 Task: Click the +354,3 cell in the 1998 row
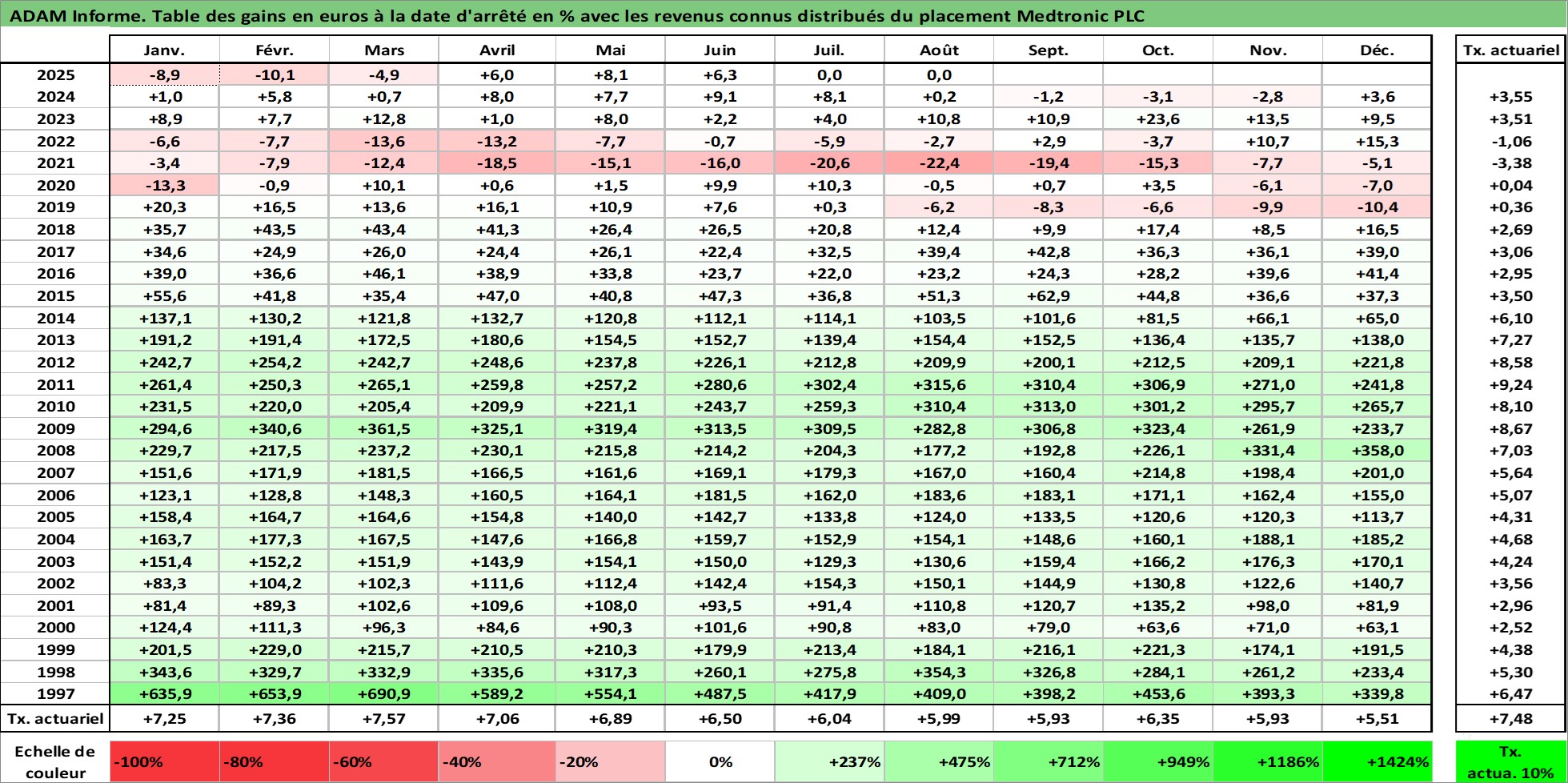click(939, 672)
